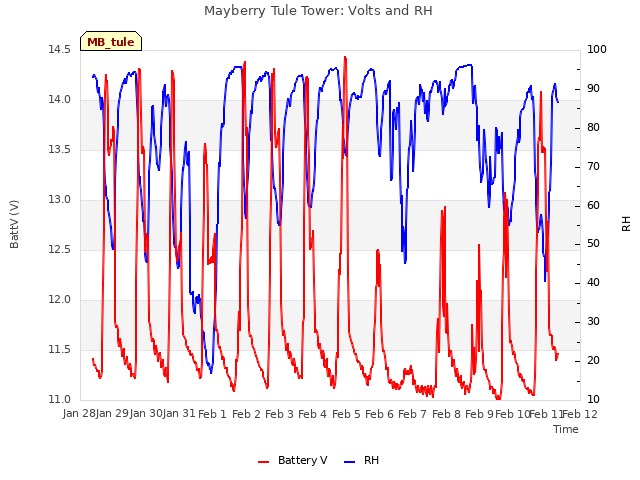Click the Feb 4 date tick label
Screen dimensions: 640x480
pos(312,414)
